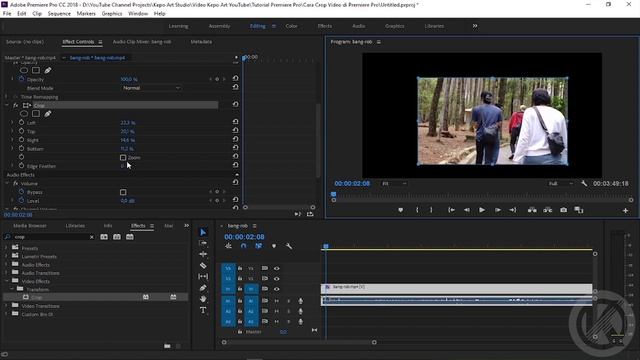
Task: Enable the crop Zoom checkbox
Action: (123, 158)
